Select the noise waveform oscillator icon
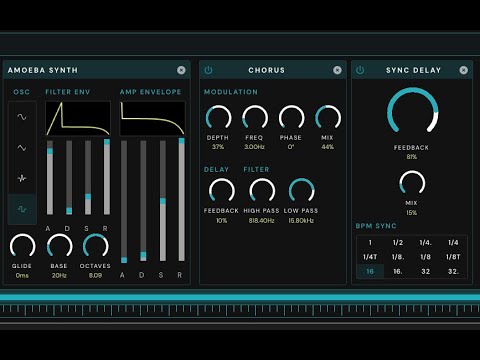Viewport: 480px width, 360px height. pyautogui.click(x=22, y=178)
